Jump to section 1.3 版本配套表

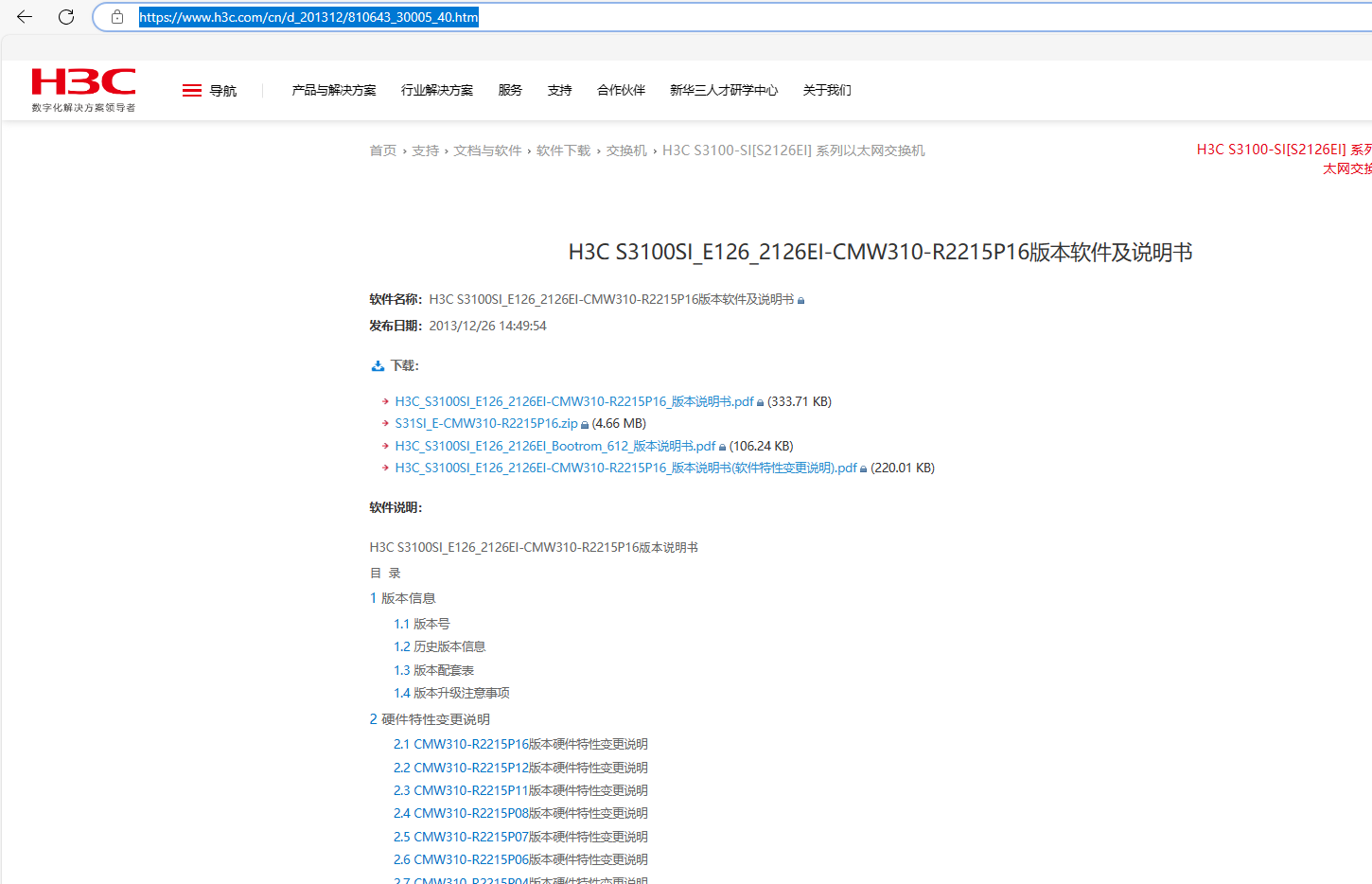click(434, 671)
